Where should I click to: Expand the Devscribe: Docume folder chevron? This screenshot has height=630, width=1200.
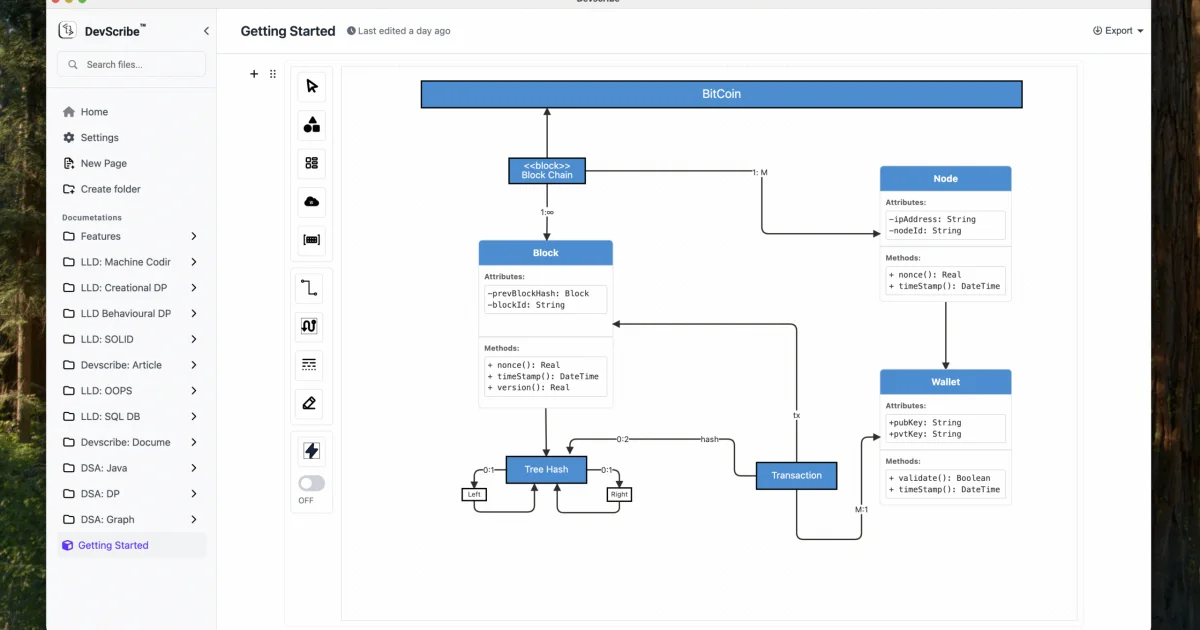[193, 442]
